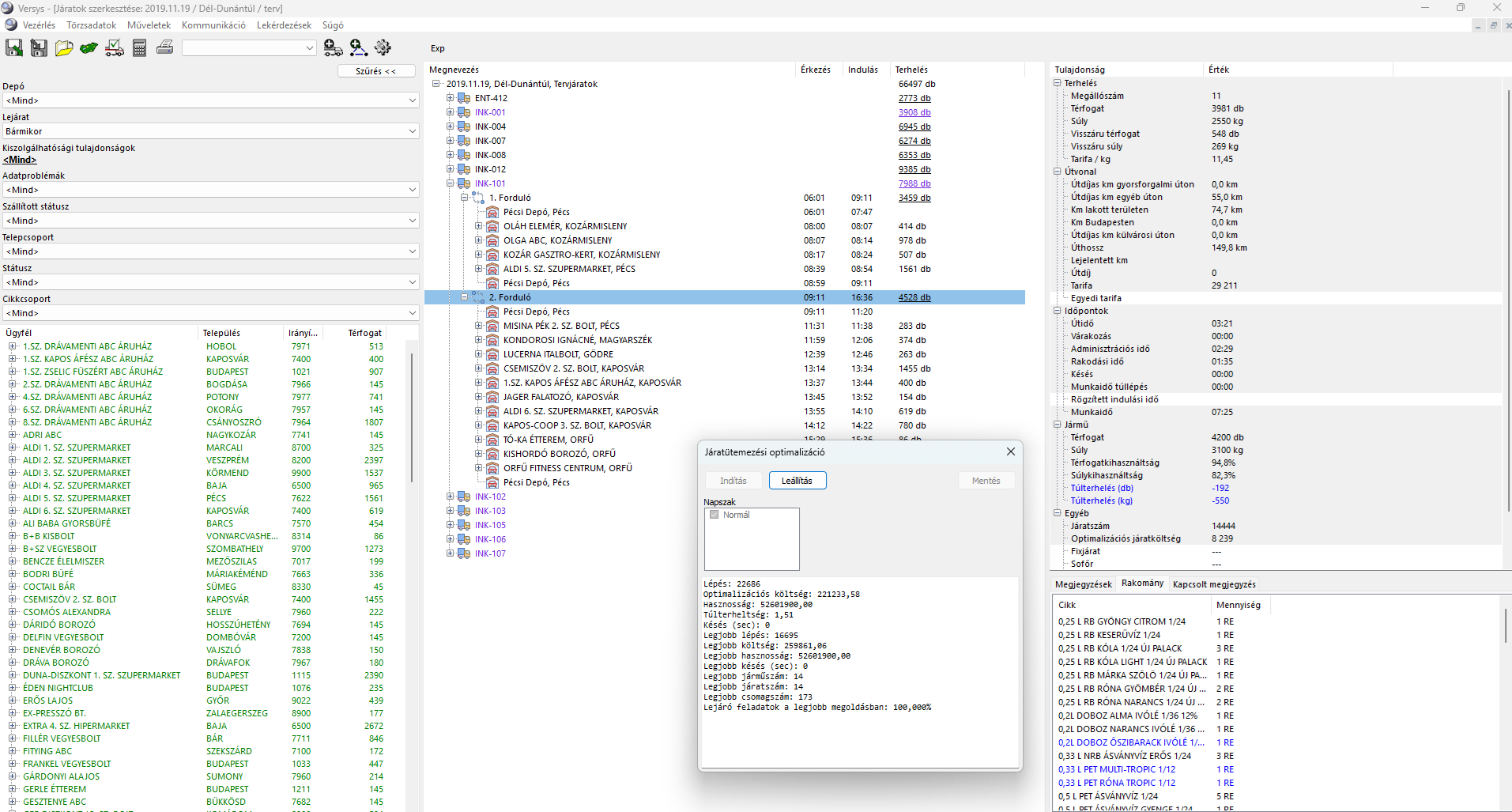Open settings gear icon in toolbar
The image size is (1512, 812).
tap(383, 48)
